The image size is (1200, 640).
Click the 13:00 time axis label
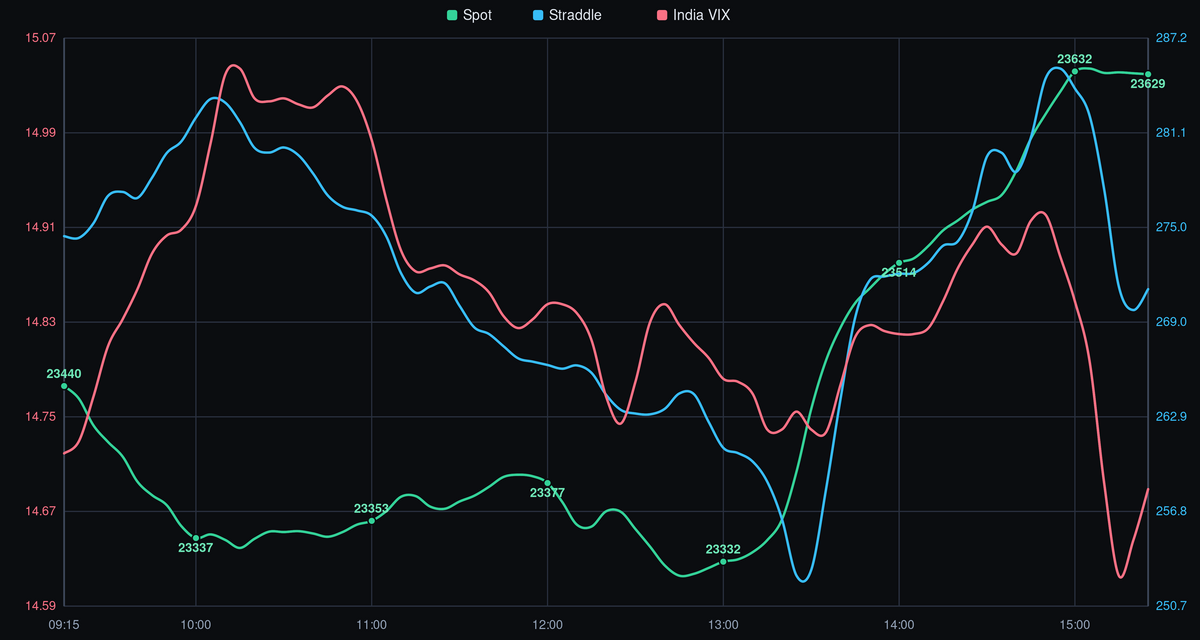(723, 624)
